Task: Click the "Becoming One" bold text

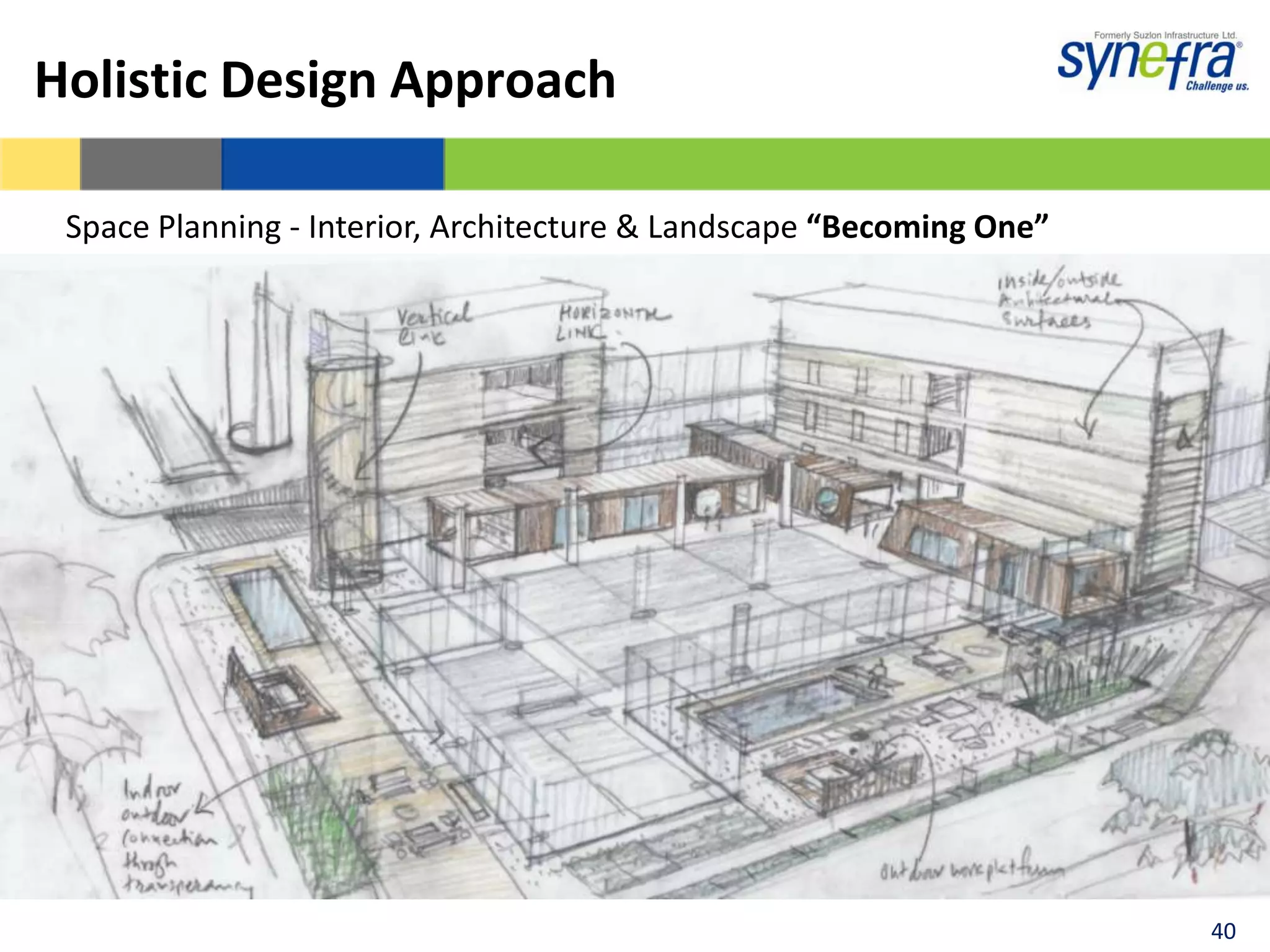Action: (x=927, y=227)
